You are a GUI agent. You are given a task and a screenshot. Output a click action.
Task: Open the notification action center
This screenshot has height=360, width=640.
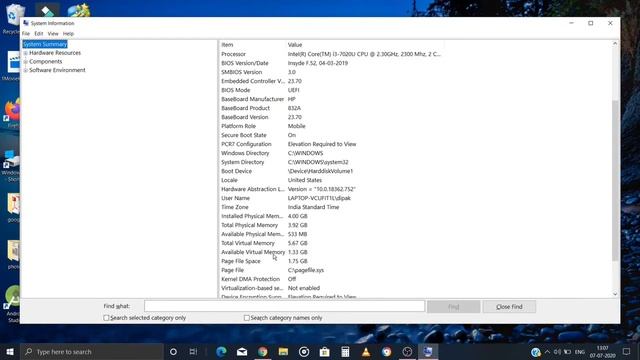(x=627, y=352)
